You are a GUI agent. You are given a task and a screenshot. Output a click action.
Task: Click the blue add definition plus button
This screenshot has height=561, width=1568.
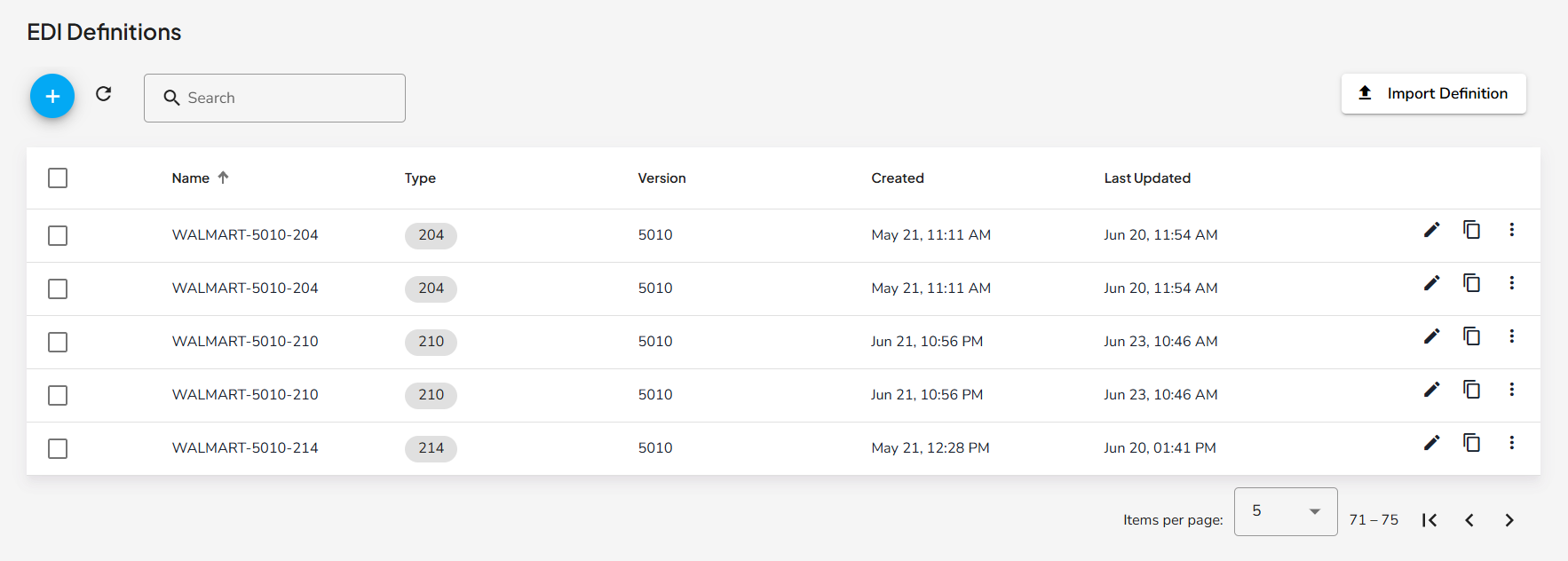(52, 96)
